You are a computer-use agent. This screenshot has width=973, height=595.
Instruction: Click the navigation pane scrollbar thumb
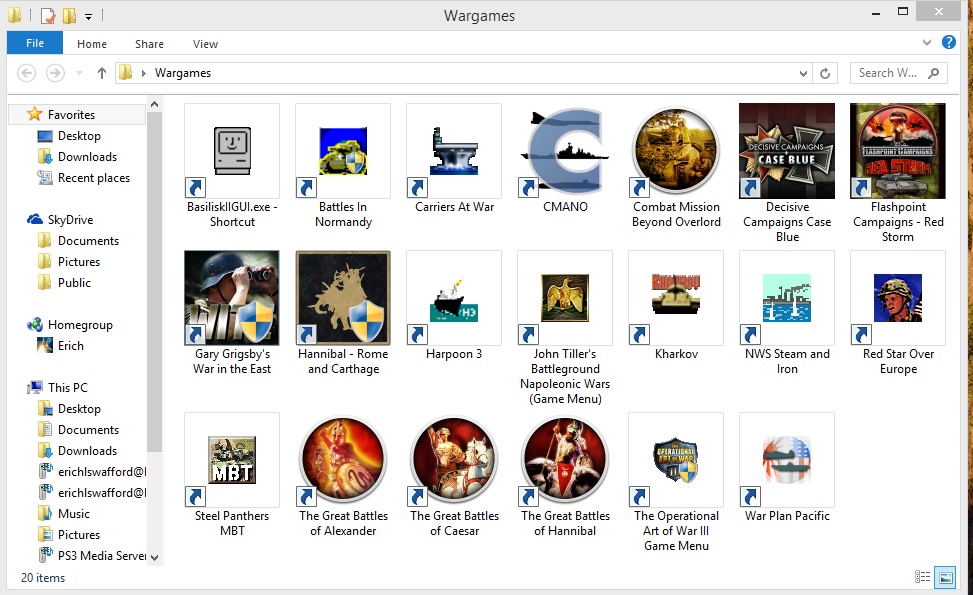[x=155, y=282]
